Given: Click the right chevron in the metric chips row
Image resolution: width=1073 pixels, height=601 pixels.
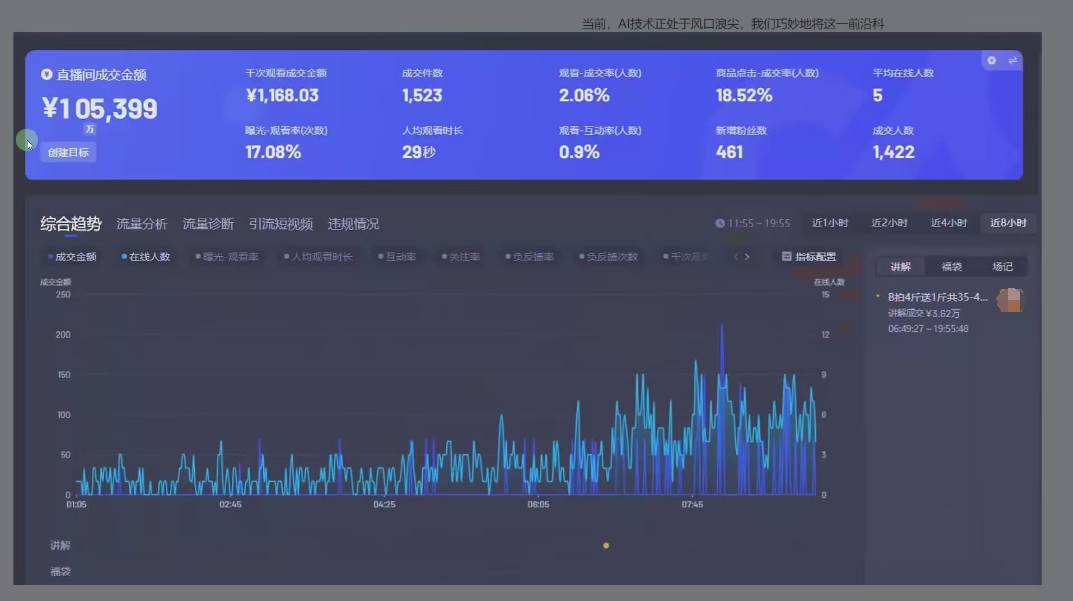Looking at the screenshot, I should point(749,256).
